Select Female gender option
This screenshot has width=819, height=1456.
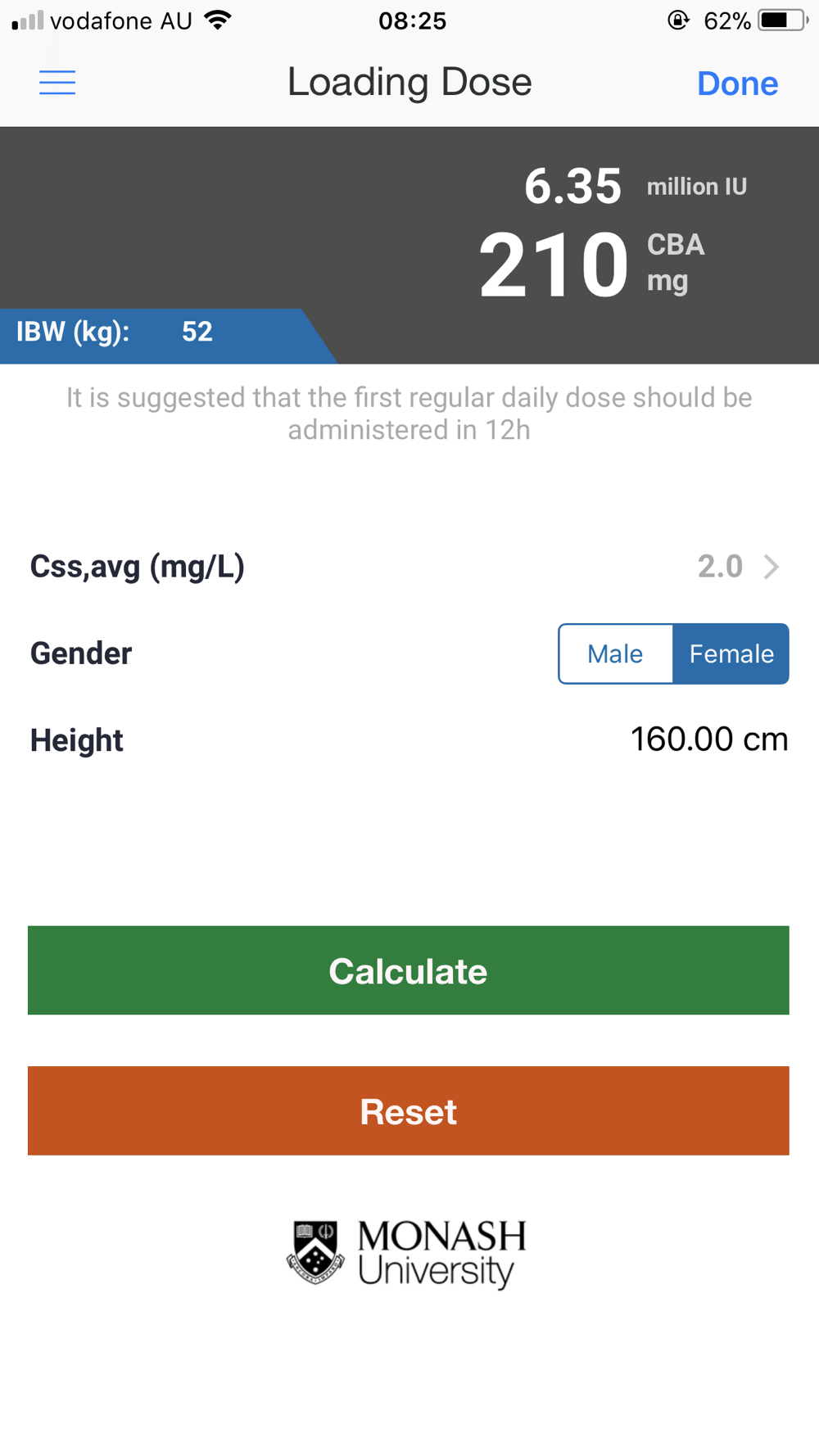pyautogui.click(x=731, y=653)
